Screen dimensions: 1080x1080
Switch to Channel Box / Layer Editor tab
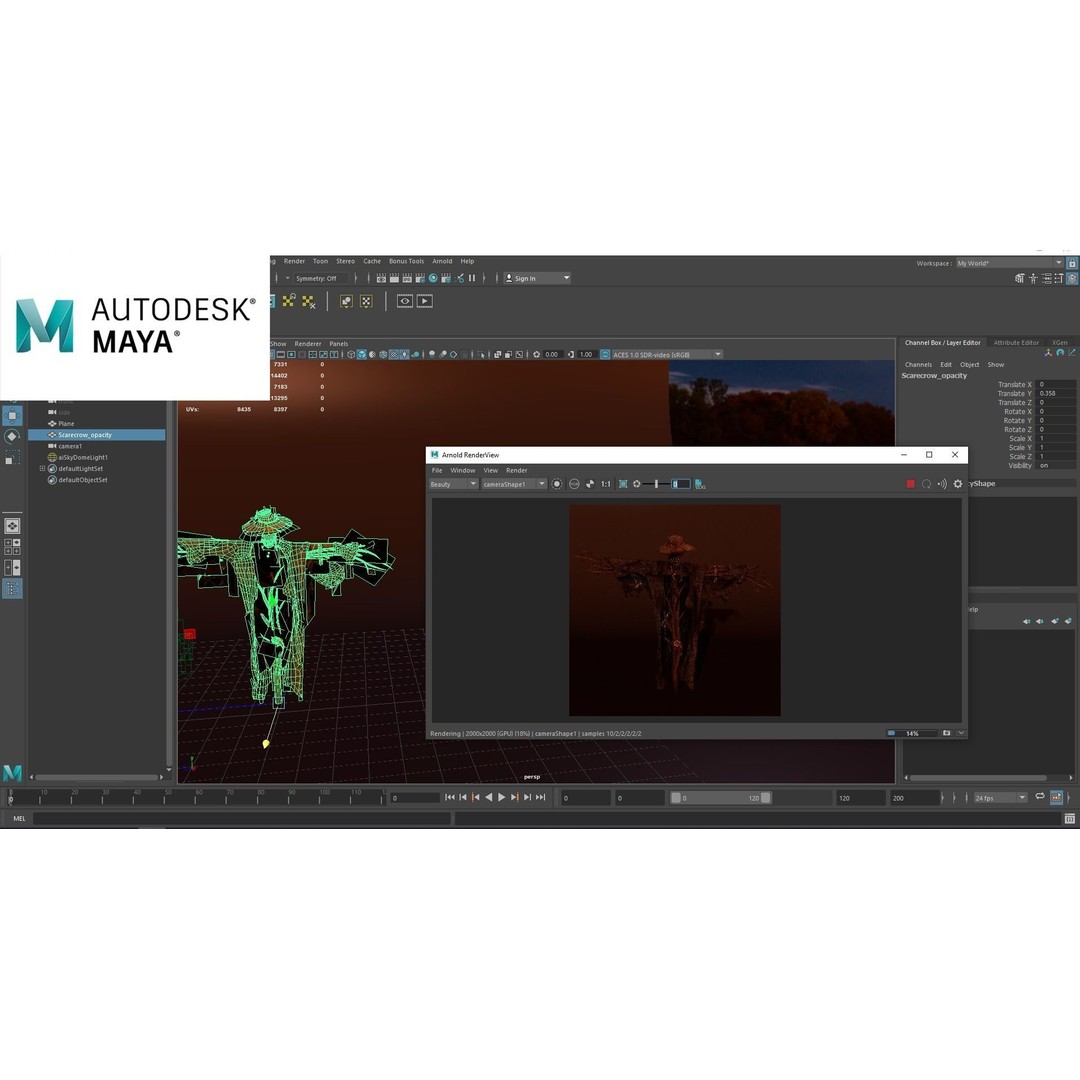pyautogui.click(x=942, y=342)
